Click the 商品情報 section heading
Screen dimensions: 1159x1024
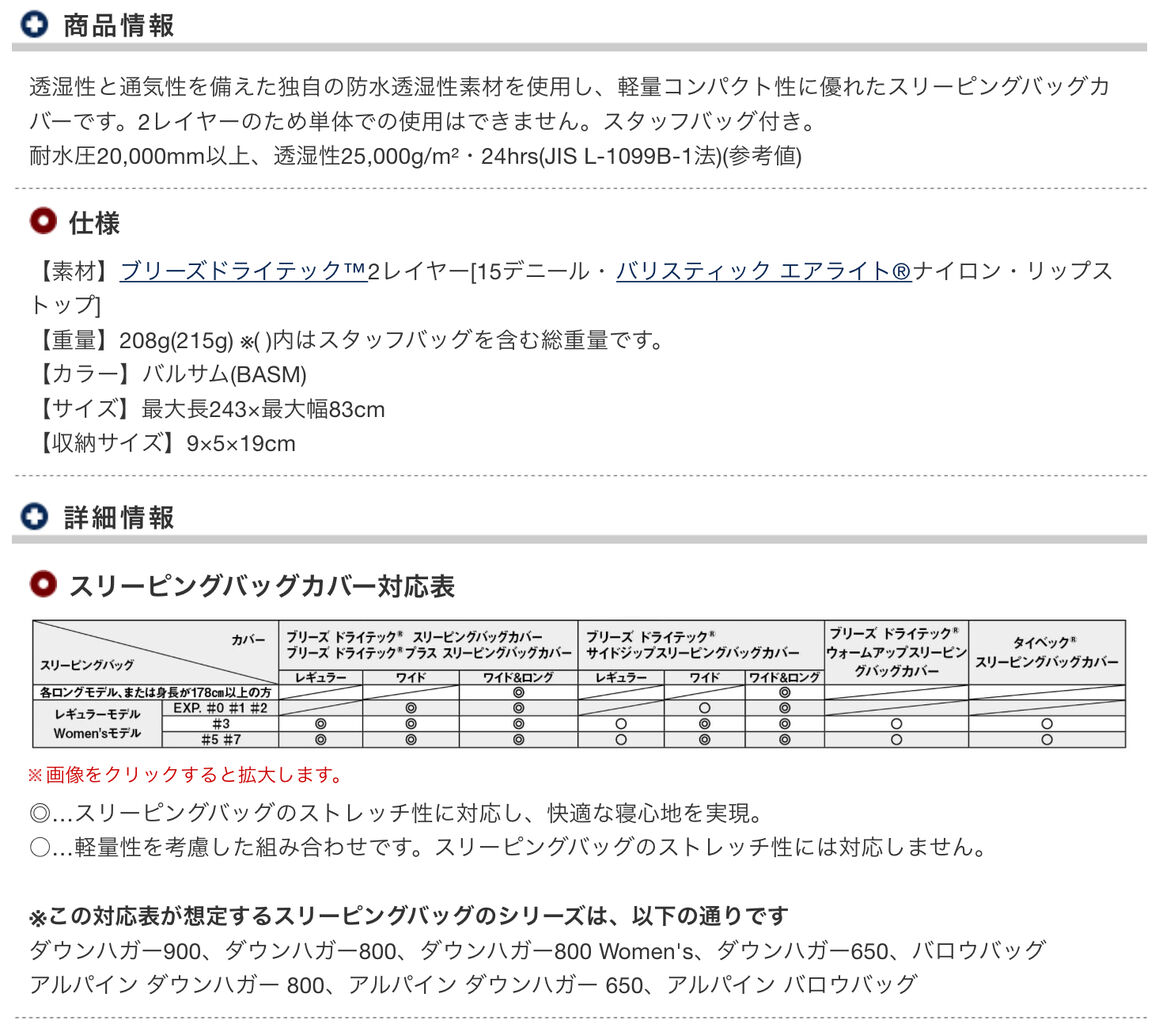click(x=118, y=25)
